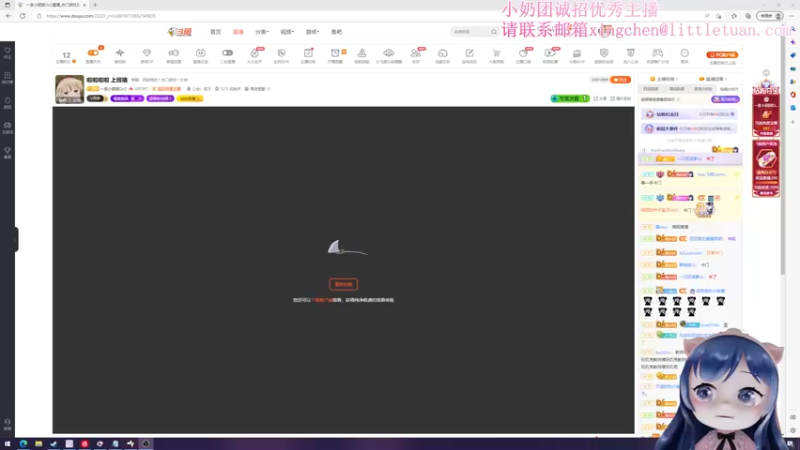The width and height of the screenshot is (800, 450).
Task: Open the trophy icon in left sidebar
Action: click(7, 152)
